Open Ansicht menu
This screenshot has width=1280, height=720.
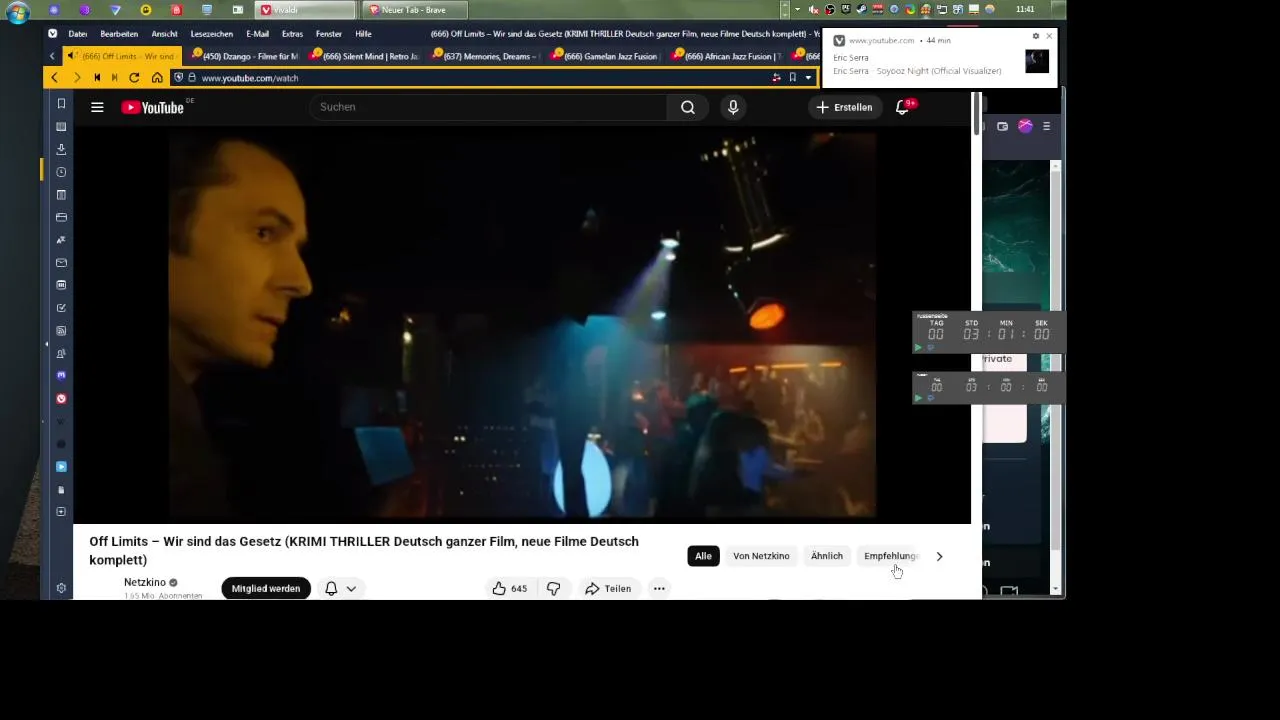pyautogui.click(x=165, y=34)
